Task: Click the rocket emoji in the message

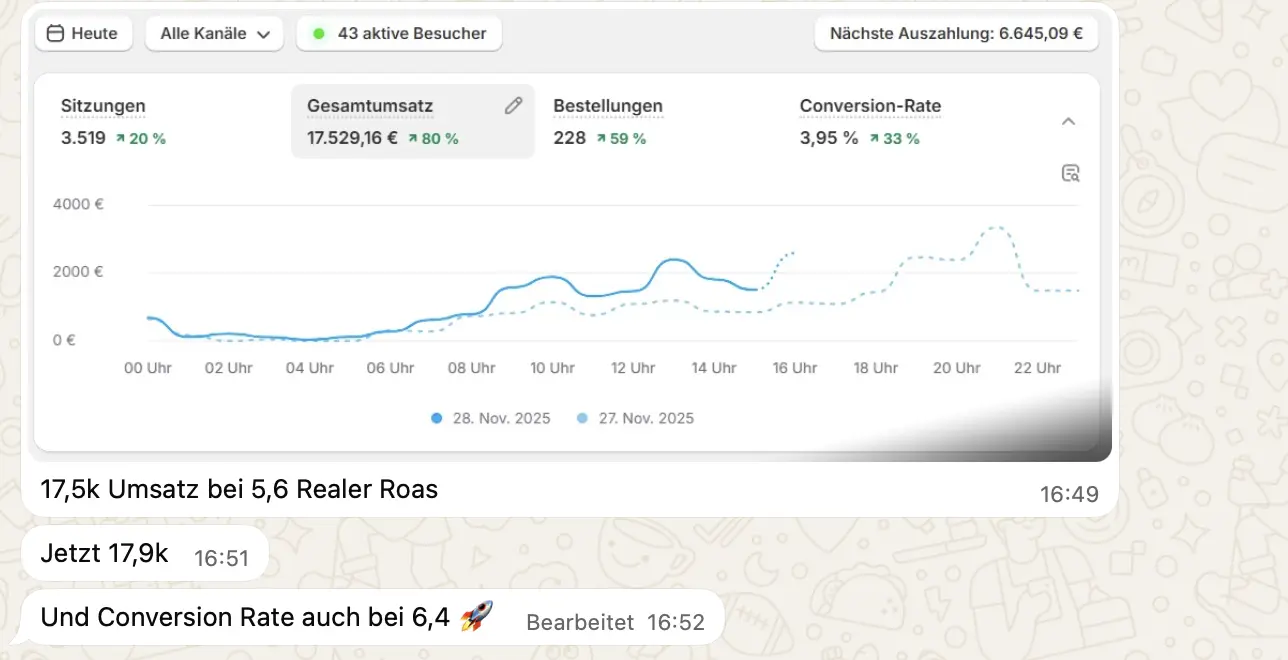Action: pyautogui.click(x=477, y=617)
